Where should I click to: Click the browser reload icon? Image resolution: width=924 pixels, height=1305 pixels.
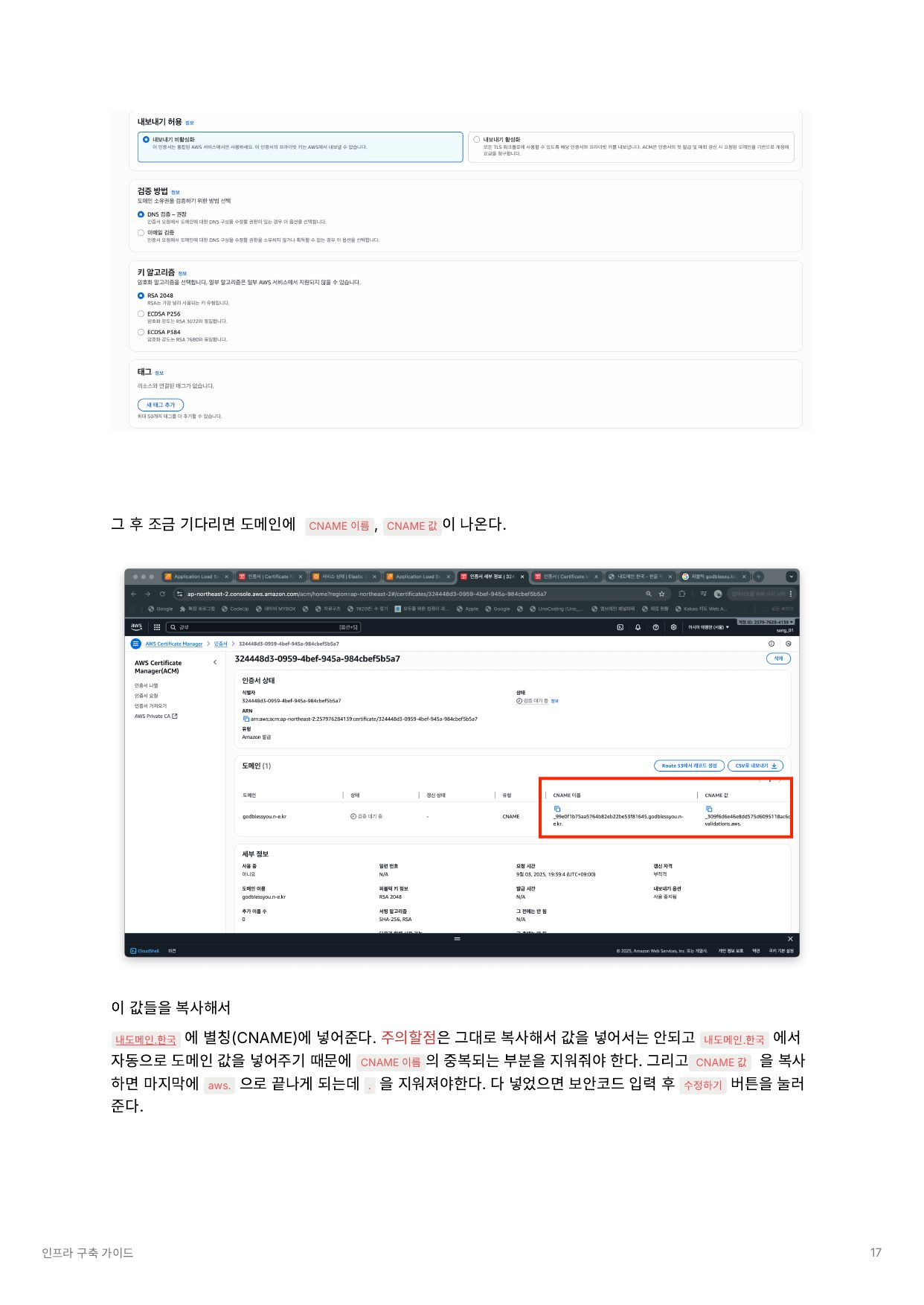pyautogui.click(x=162, y=594)
